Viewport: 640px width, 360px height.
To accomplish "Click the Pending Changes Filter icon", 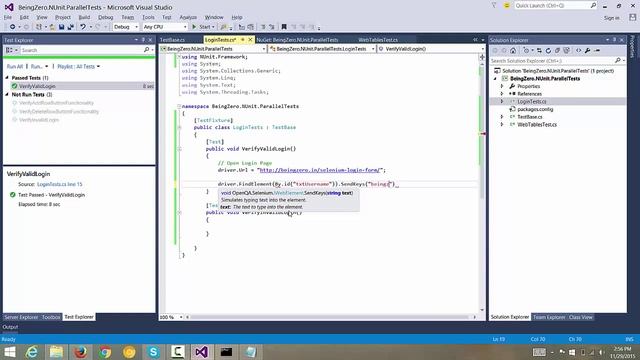I will coord(527,51).
